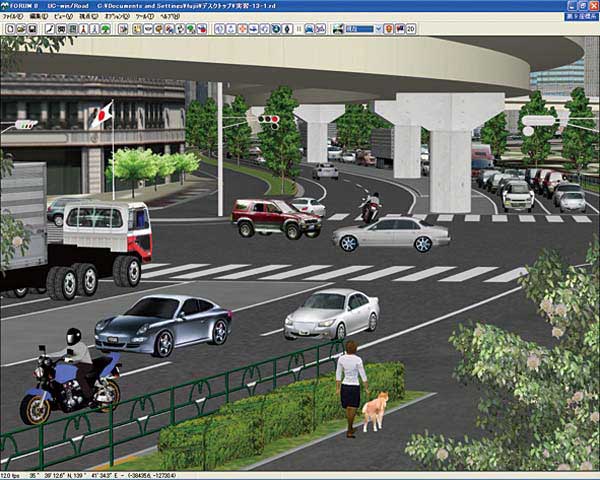
Task: Open a file using the folder icon
Action: 21,29
